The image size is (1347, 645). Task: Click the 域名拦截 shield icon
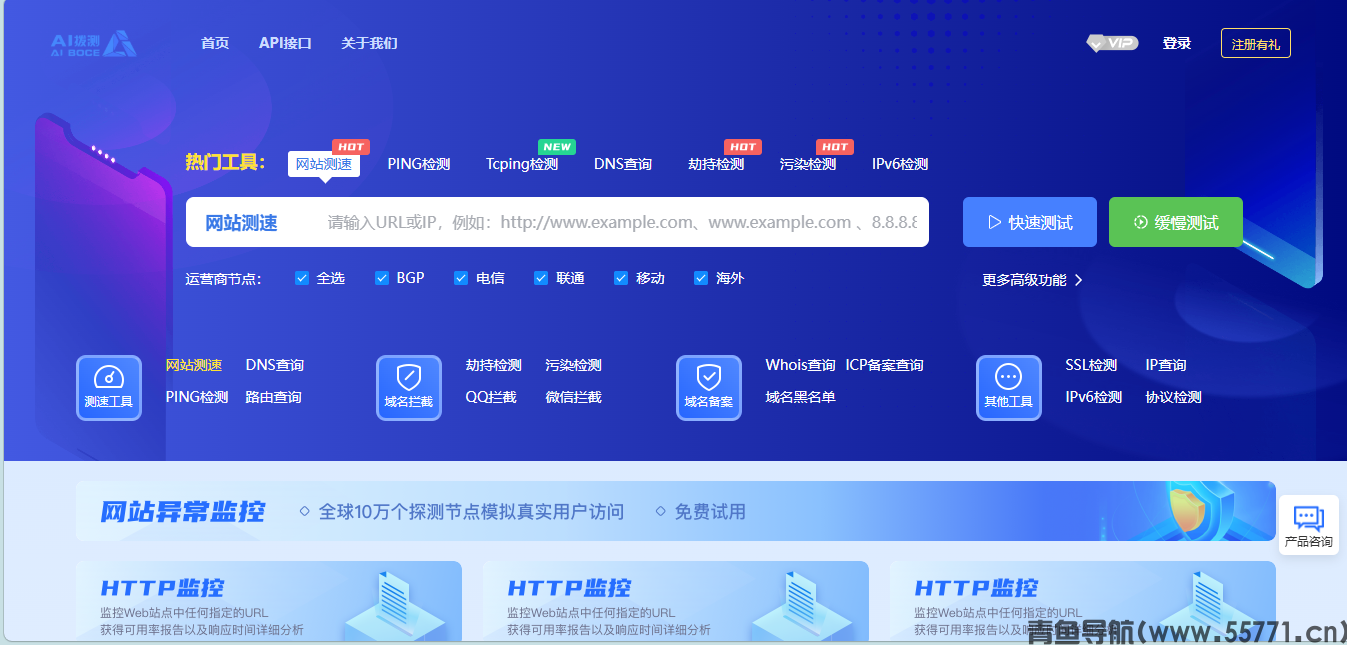pos(409,388)
